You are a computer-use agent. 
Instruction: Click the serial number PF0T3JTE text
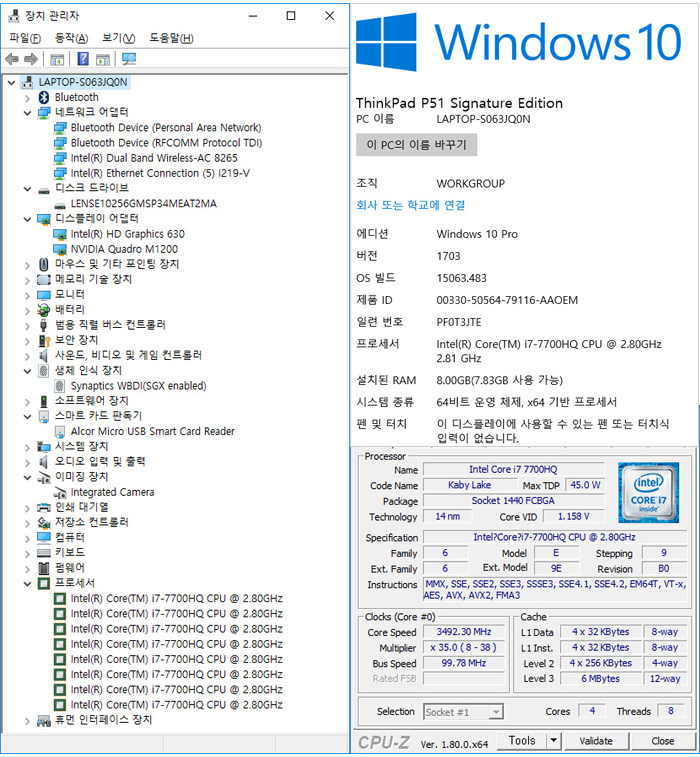459,322
